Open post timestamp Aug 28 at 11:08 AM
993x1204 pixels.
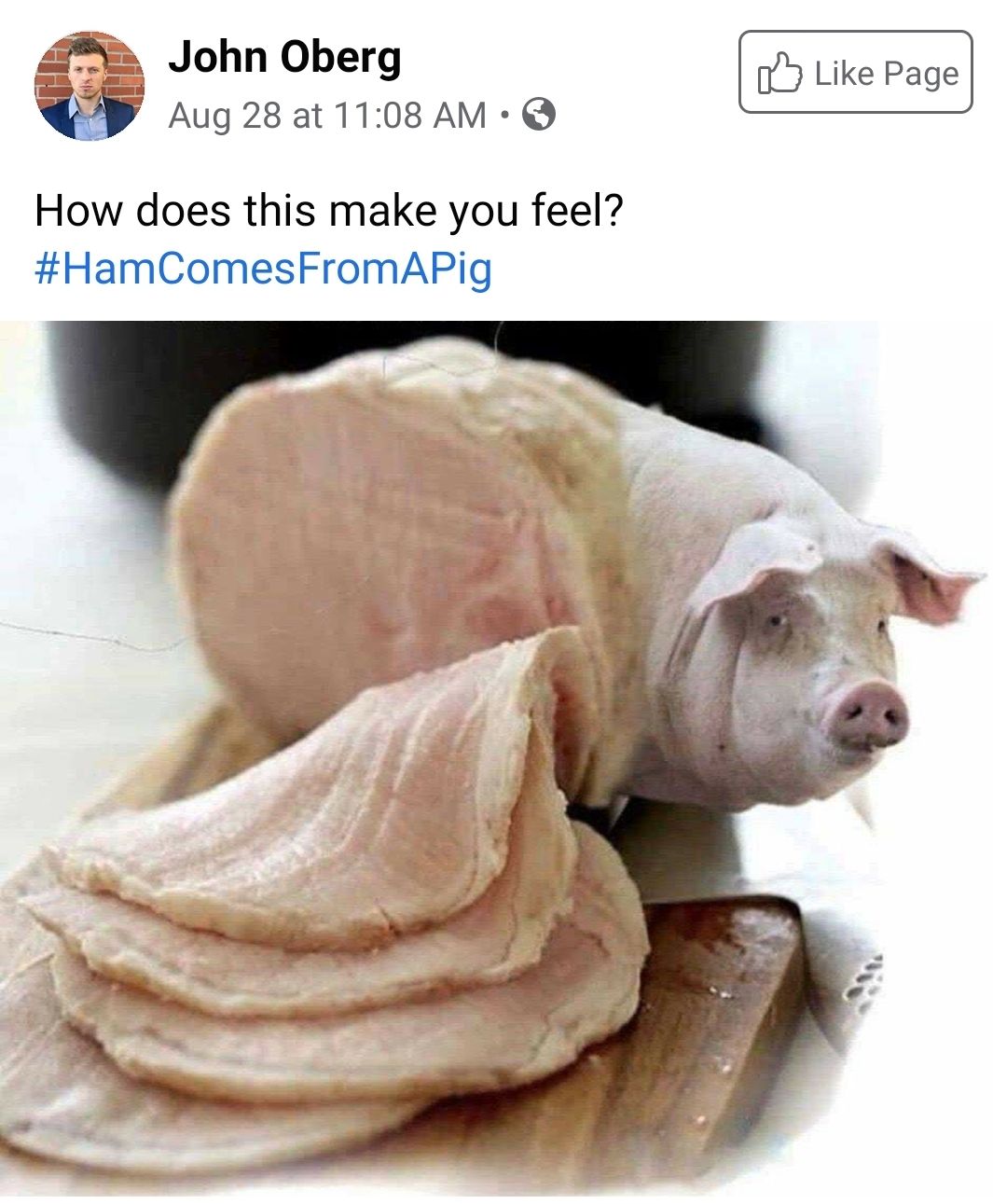(x=327, y=116)
